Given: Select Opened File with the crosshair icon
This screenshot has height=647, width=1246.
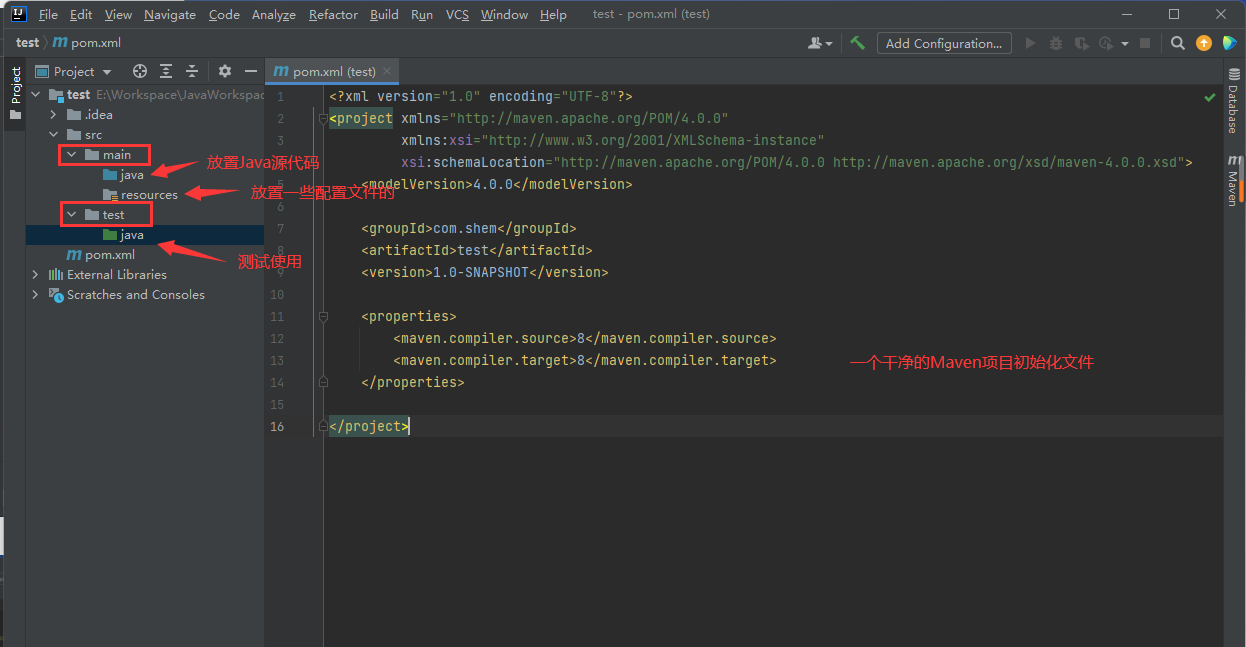Looking at the screenshot, I should point(139,71).
